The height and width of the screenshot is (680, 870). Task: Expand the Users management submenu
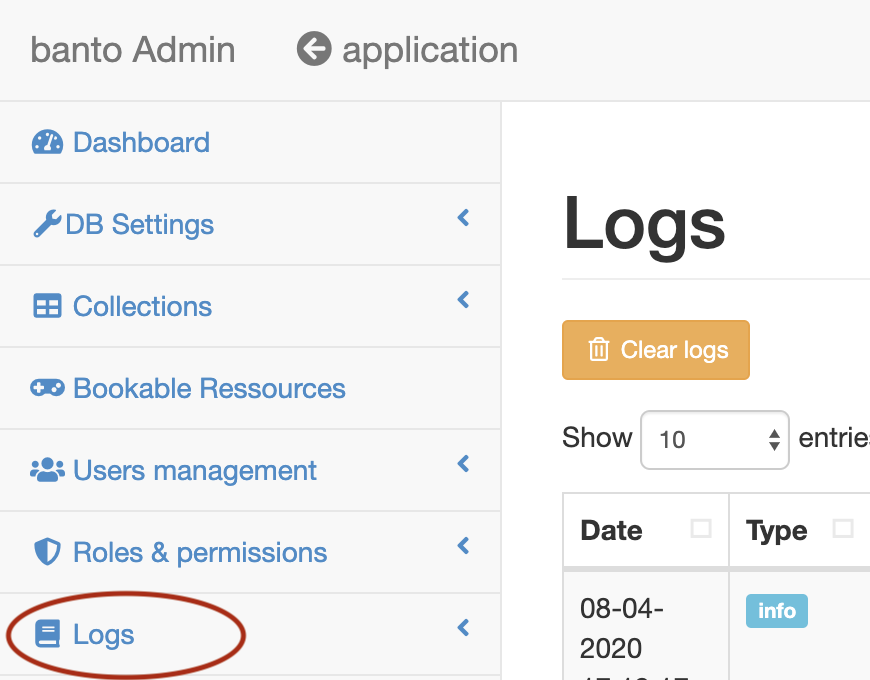(462, 463)
